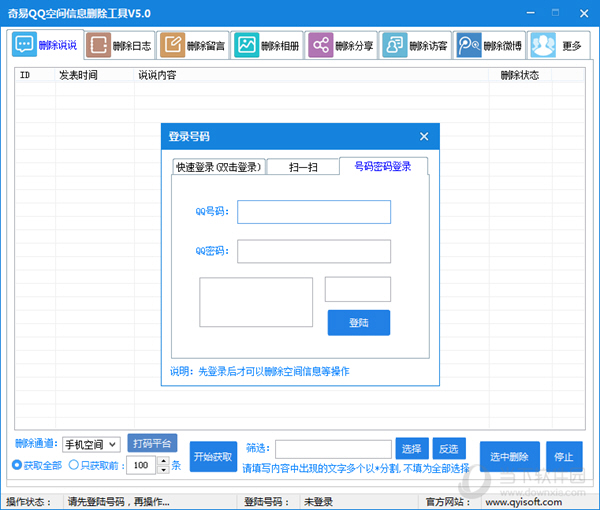The width and height of the screenshot is (600, 510).
Task: Decrease count with spinner down arrow
Action: (x=164, y=470)
